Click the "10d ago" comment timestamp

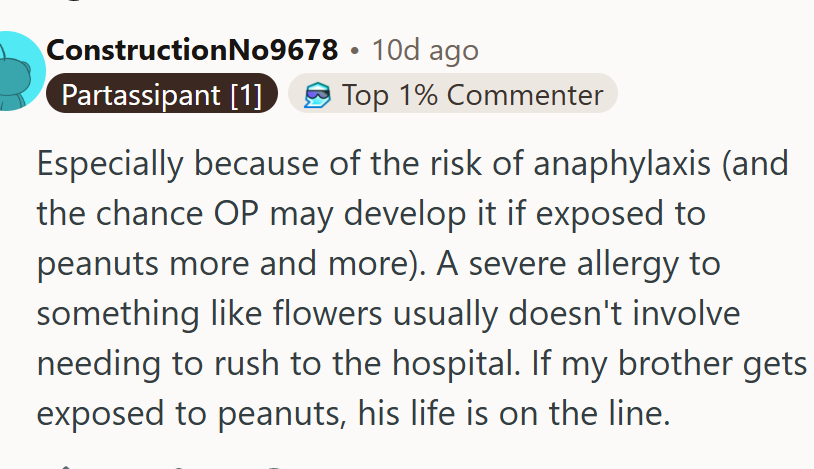click(x=425, y=49)
